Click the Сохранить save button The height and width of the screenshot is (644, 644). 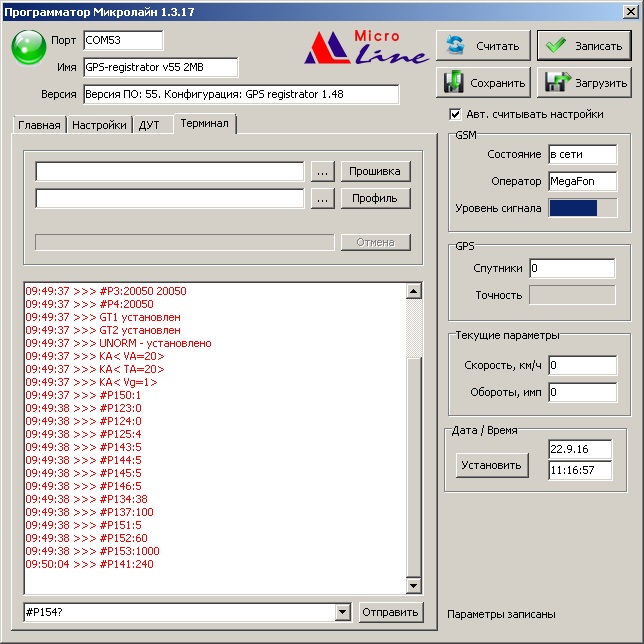click(483, 82)
